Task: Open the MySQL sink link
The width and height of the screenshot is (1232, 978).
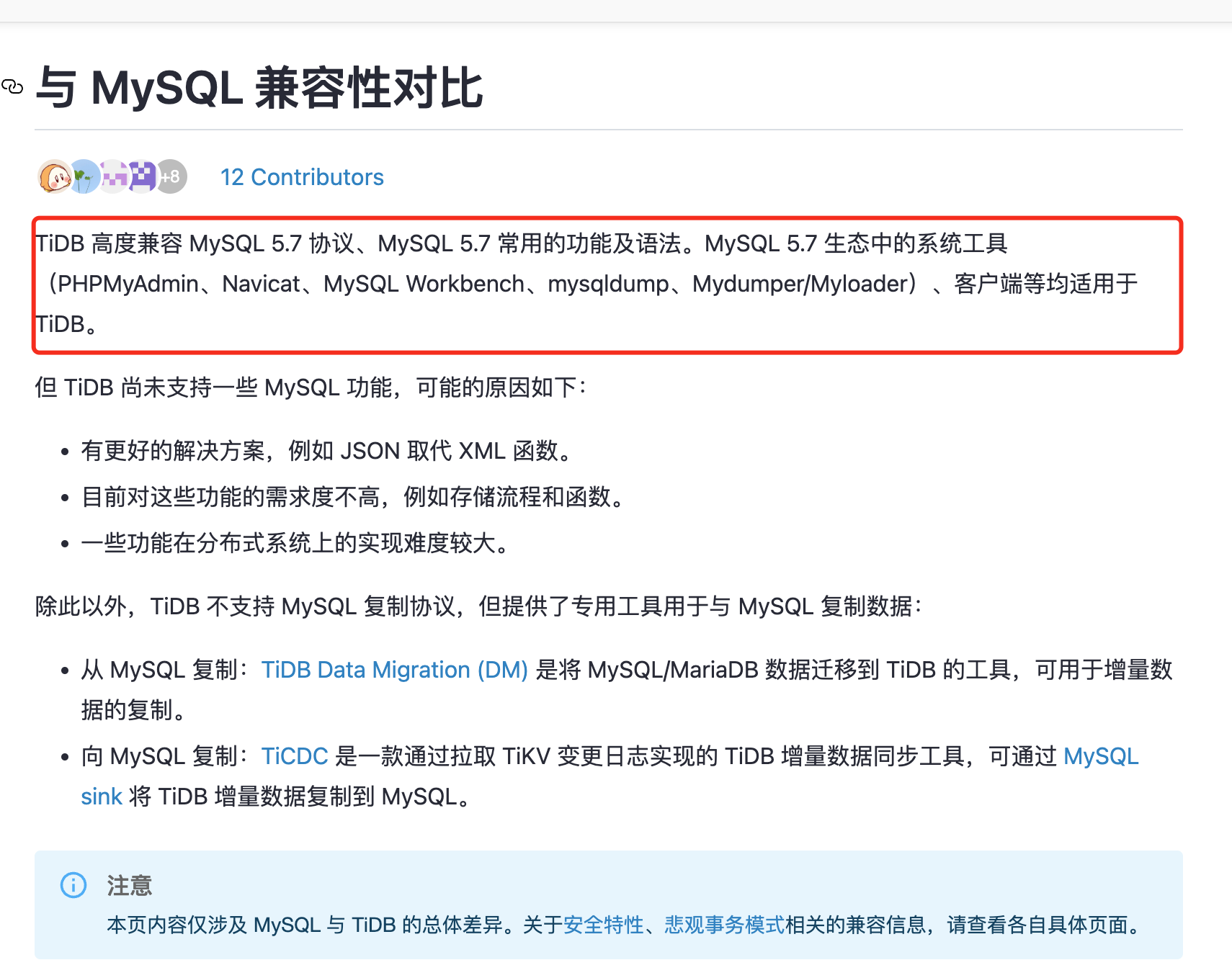Action: point(1100,756)
